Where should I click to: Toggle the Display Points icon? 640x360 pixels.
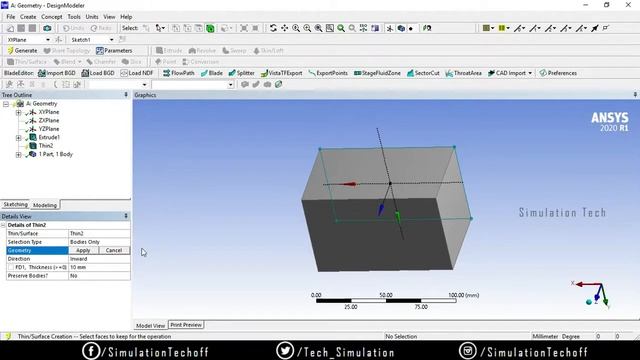[x=411, y=28]
